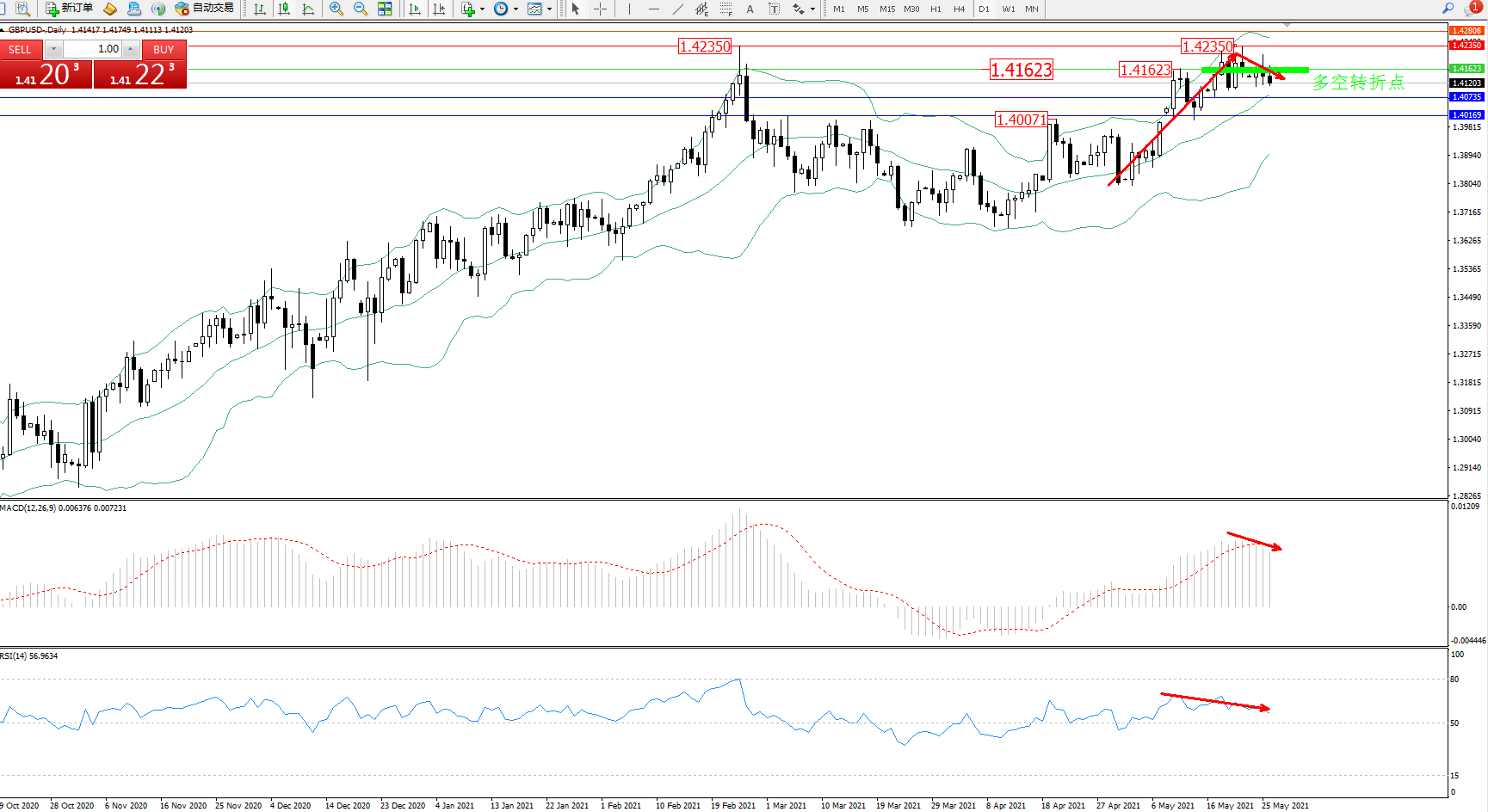This screenshot has height=812, width=1488.
Task: Switch chart to candlestick icon
Action: pos(284,9)
